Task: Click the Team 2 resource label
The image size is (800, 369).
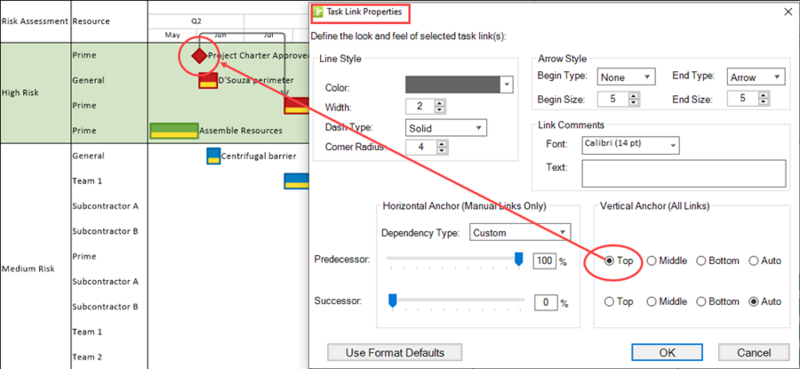Action: click(87, 357)
